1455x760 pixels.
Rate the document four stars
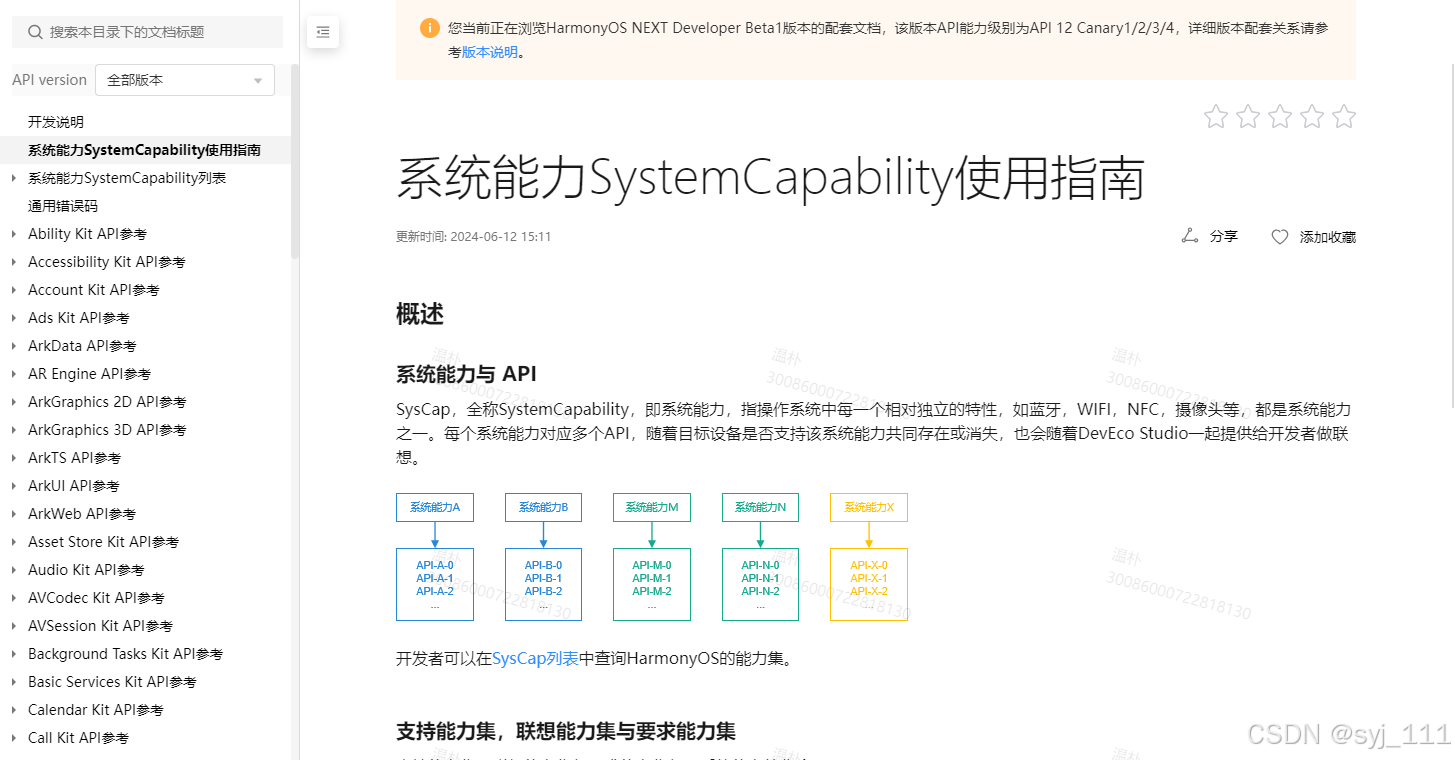[1312, 117]
